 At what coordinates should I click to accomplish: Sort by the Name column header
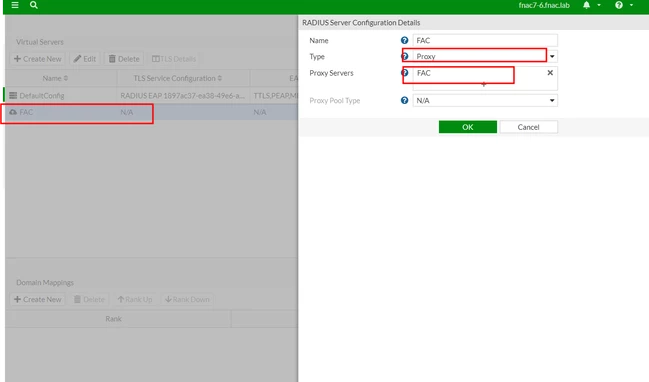click(55, 78)
